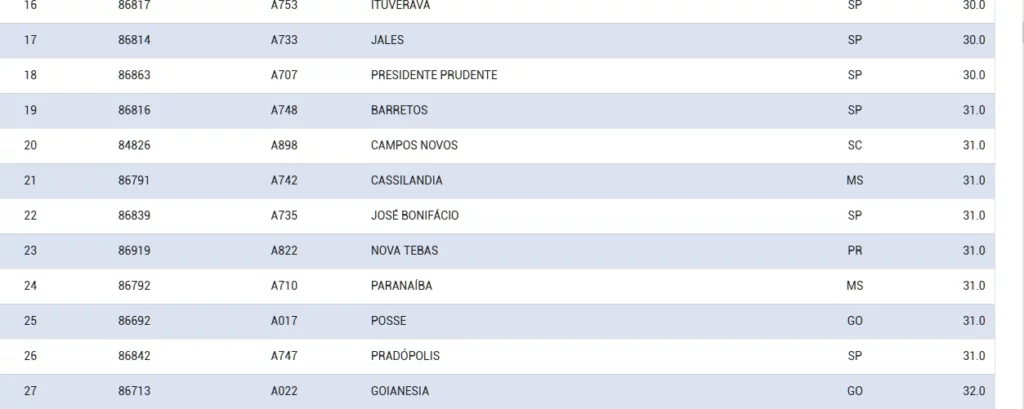Viewport: 1024px width, 409px height.
Task: Click station code A733
Action: point(284,40)
